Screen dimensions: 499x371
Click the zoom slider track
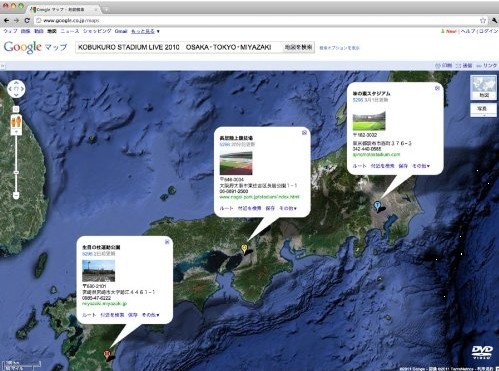16,163
